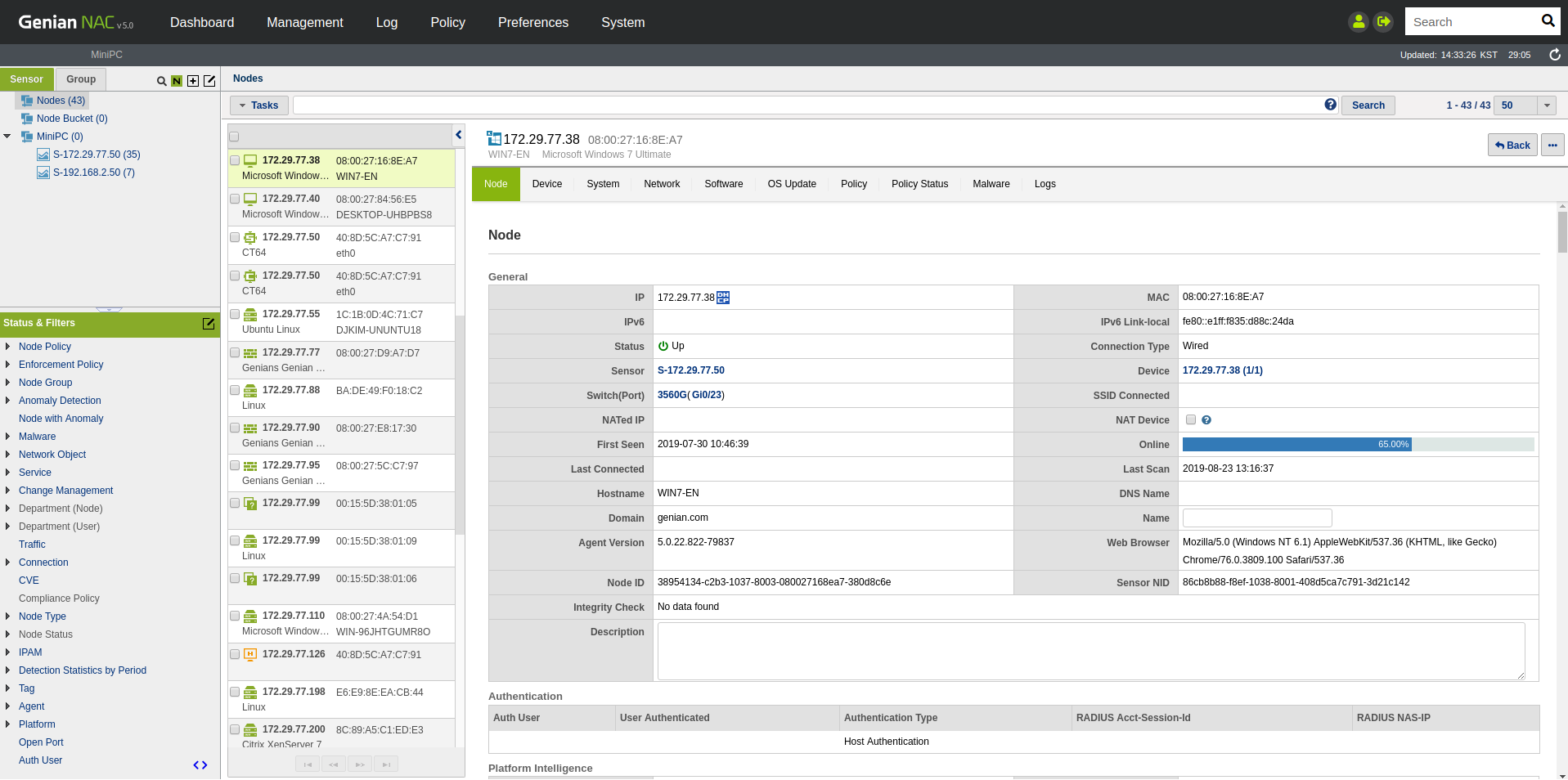Tick the select-all checkbox in node list
The image size is (1568, 780).
point(234,137)
